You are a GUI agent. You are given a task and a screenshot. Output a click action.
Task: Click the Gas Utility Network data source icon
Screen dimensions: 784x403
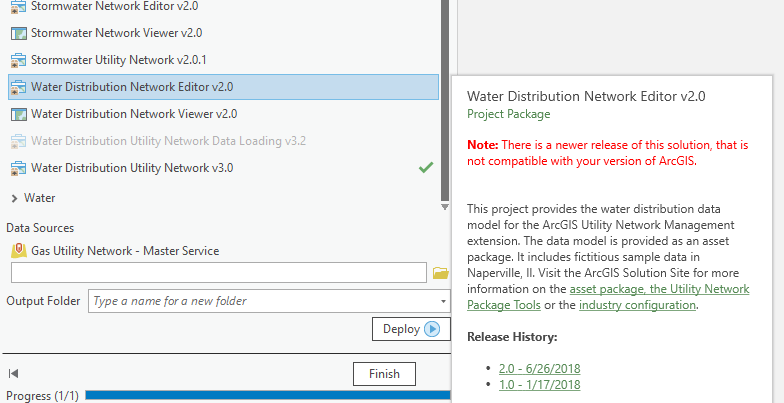point(18,250)
